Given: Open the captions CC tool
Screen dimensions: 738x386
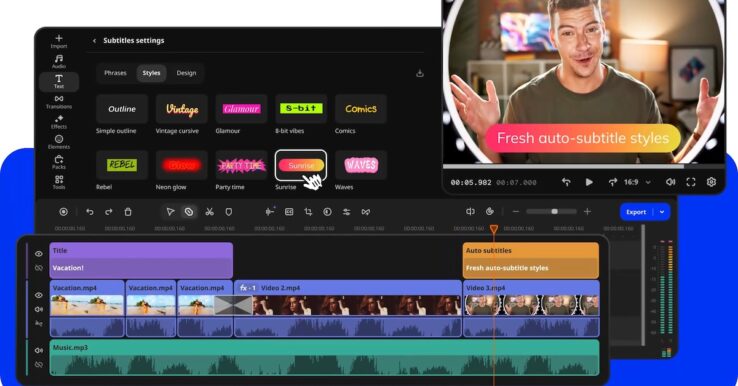Looking at the screenshot, I should (x=289, y=212).
